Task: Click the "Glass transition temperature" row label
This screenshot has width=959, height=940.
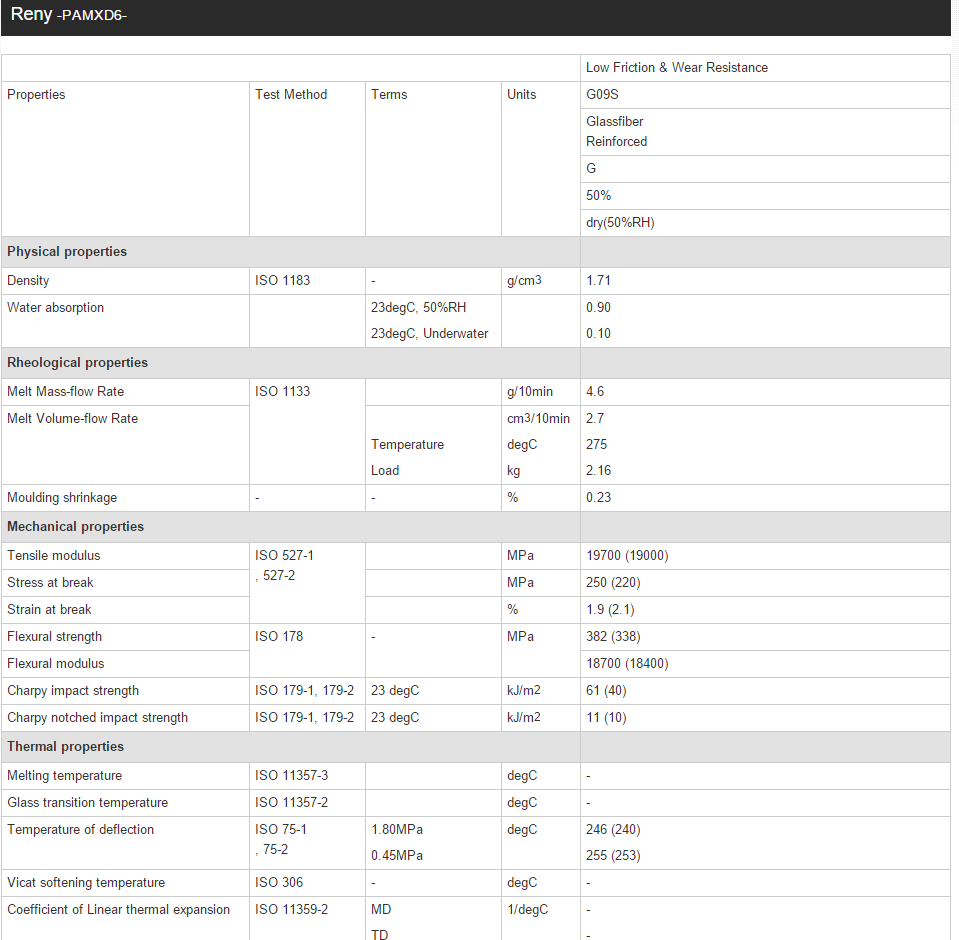Action: coord(87,802)
